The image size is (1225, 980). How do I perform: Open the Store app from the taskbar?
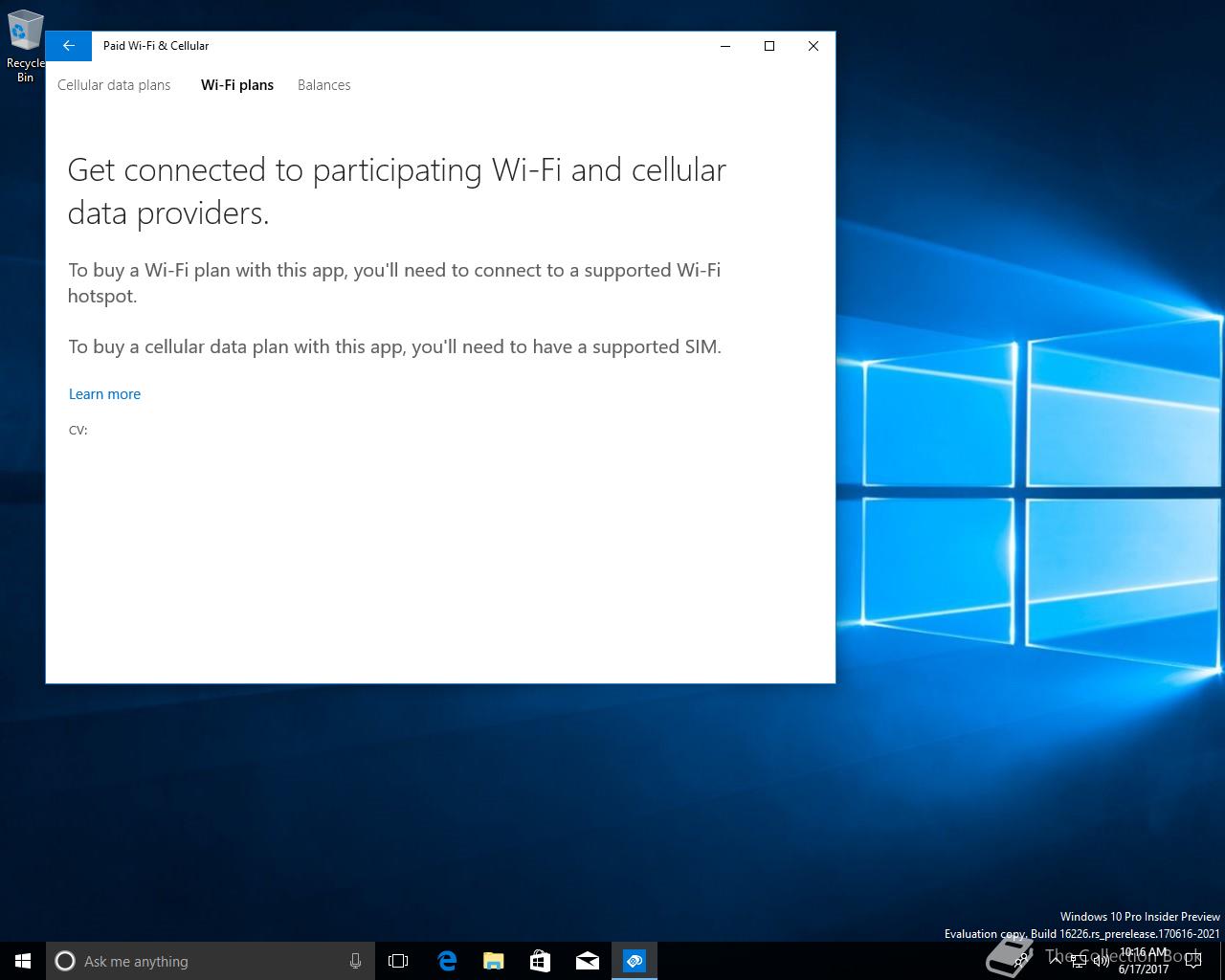point(541,961)
